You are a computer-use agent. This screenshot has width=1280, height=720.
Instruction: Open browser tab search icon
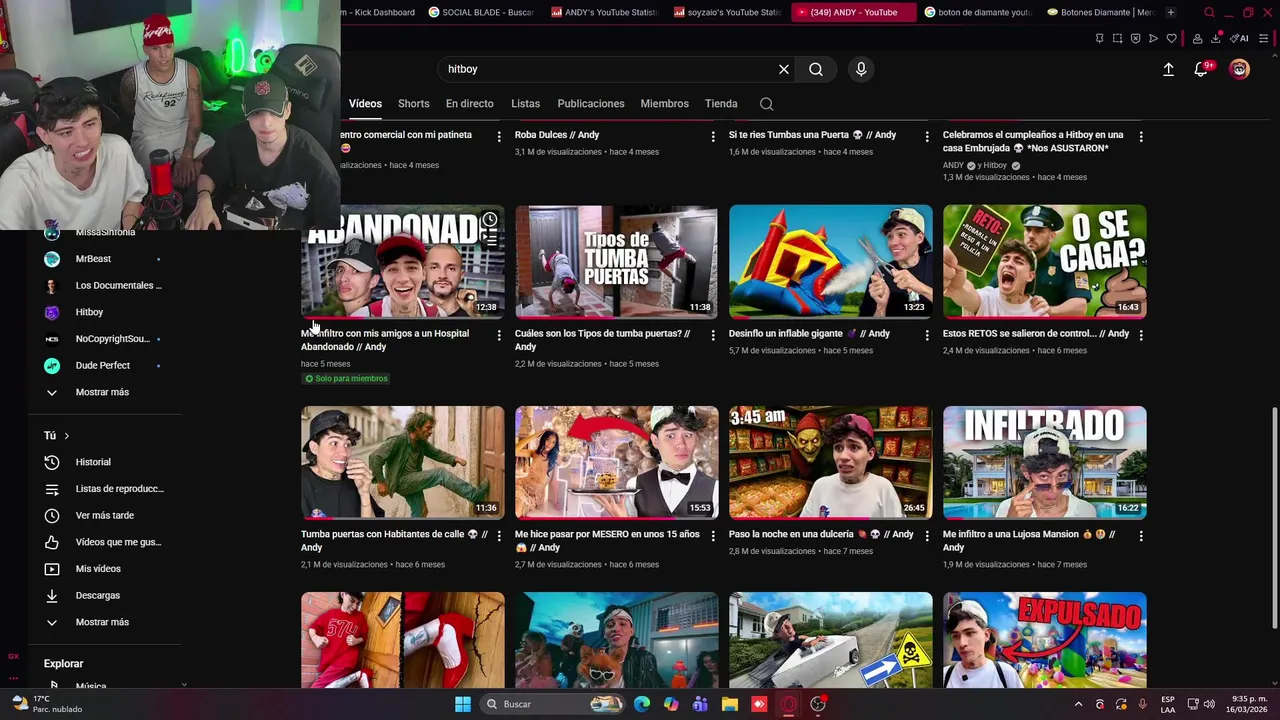[x=1209, y=12]
